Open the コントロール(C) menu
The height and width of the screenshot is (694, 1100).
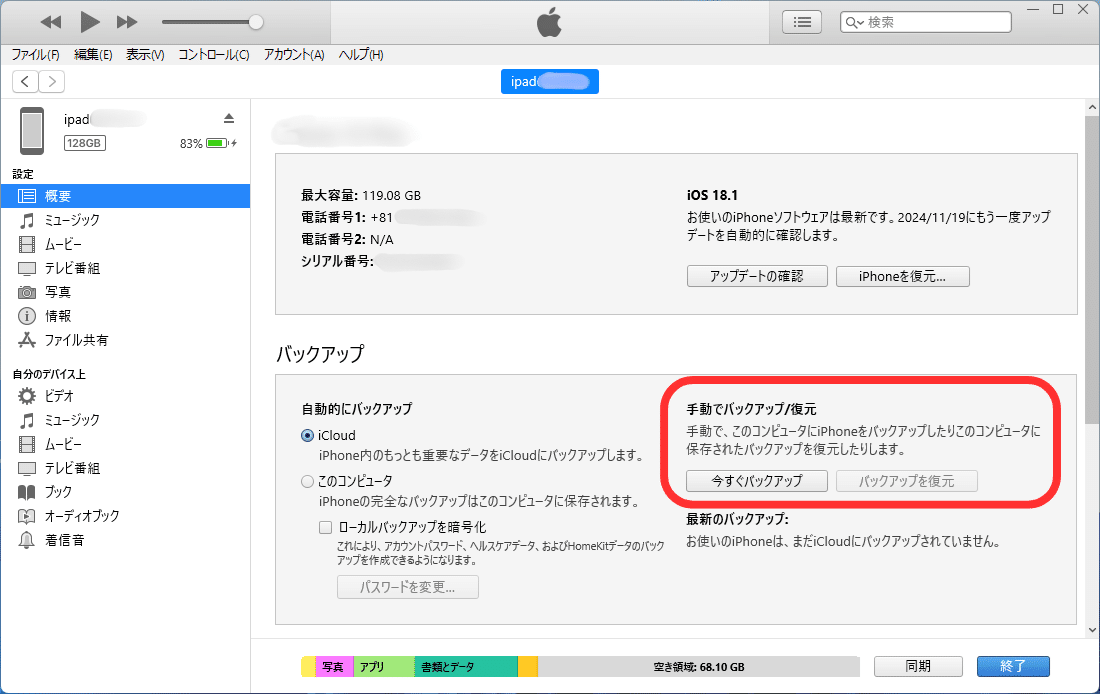click(214, 55)
